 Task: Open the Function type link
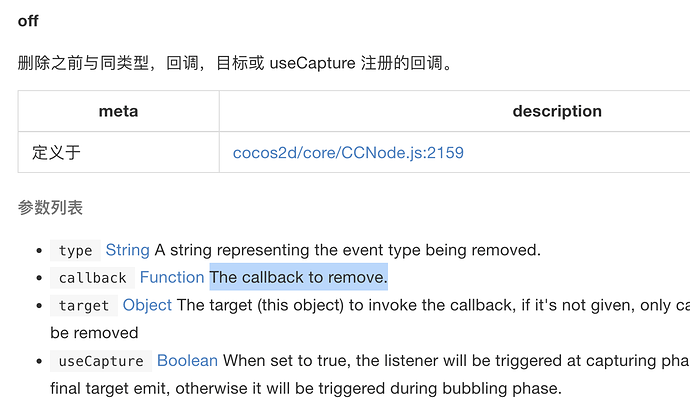point(172,277)
